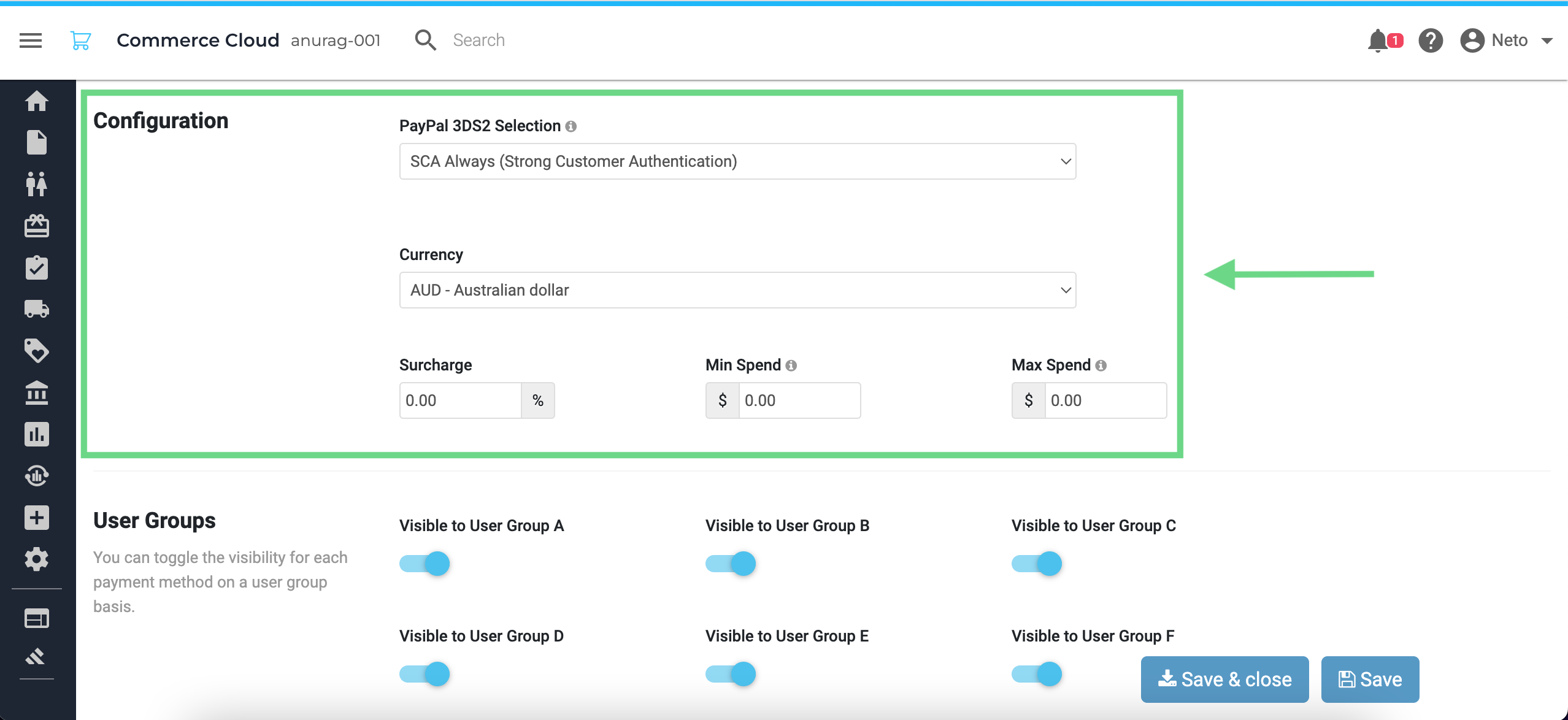
Task: Open the settings gear sidebar icon
Action: pyautogui.click(x=37, y=559)
